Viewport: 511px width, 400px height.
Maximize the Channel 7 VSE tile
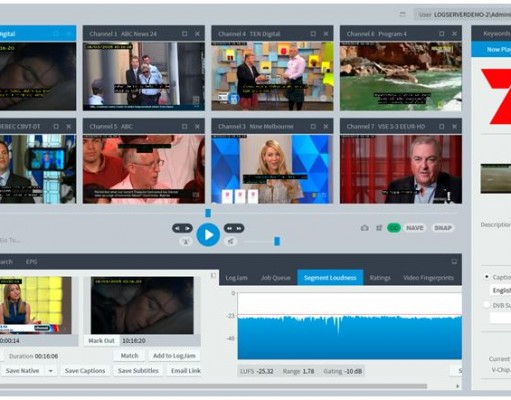(x=442, y=126)
